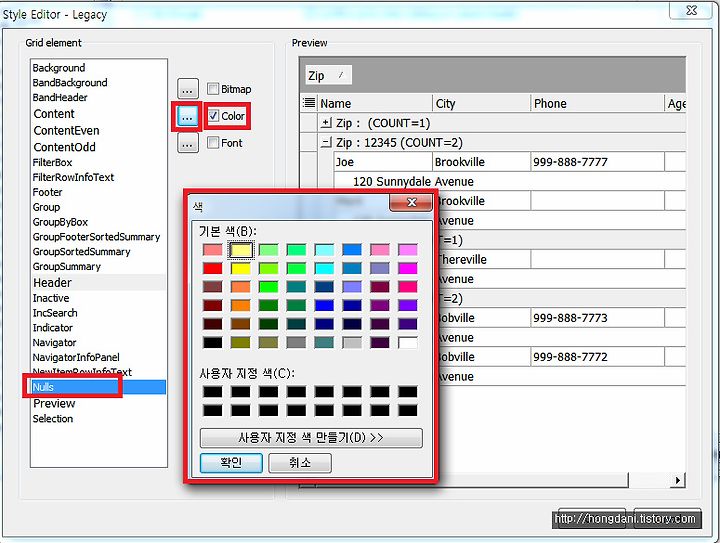
Task: Select Selection in the element list
Action: 98,419
